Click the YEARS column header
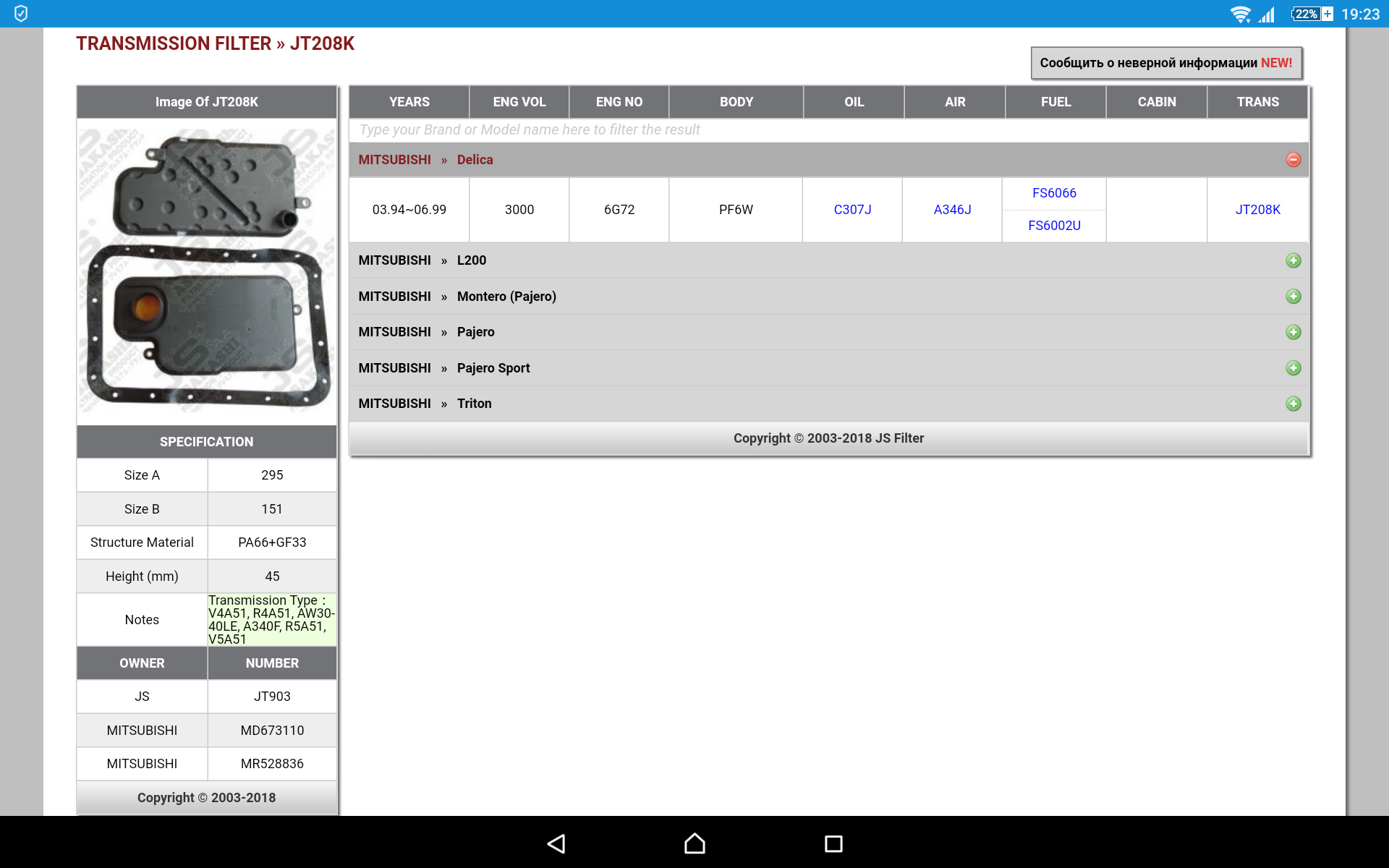 pyautogui.click(x=409, y=102)
